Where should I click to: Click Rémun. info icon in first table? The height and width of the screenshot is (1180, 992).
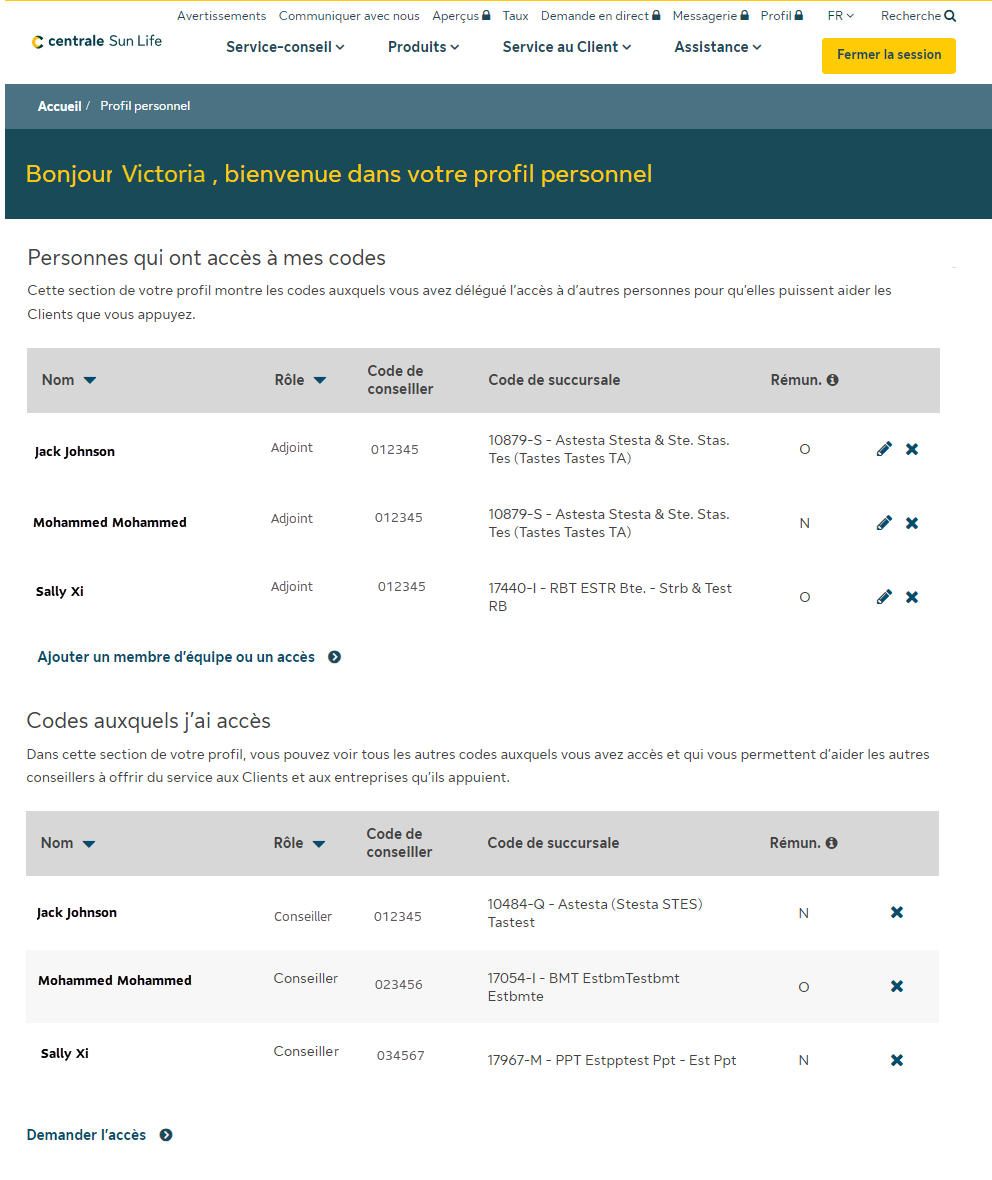[833, 380]
